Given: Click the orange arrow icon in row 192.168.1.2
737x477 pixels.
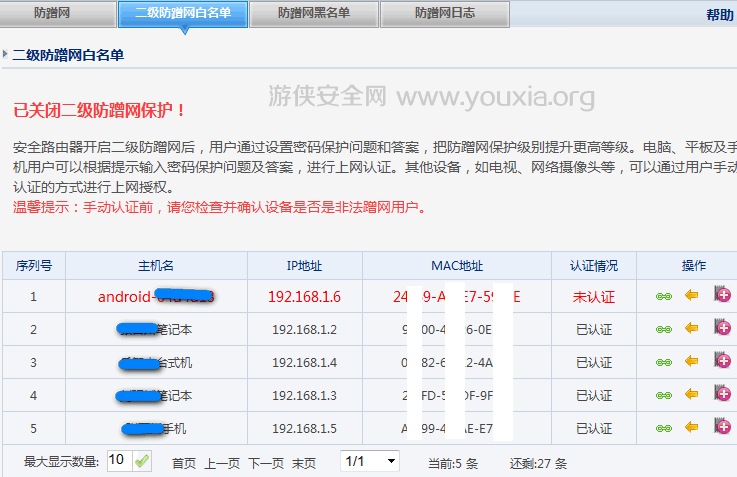Looking at the screenshot, I should pos(691,328).
